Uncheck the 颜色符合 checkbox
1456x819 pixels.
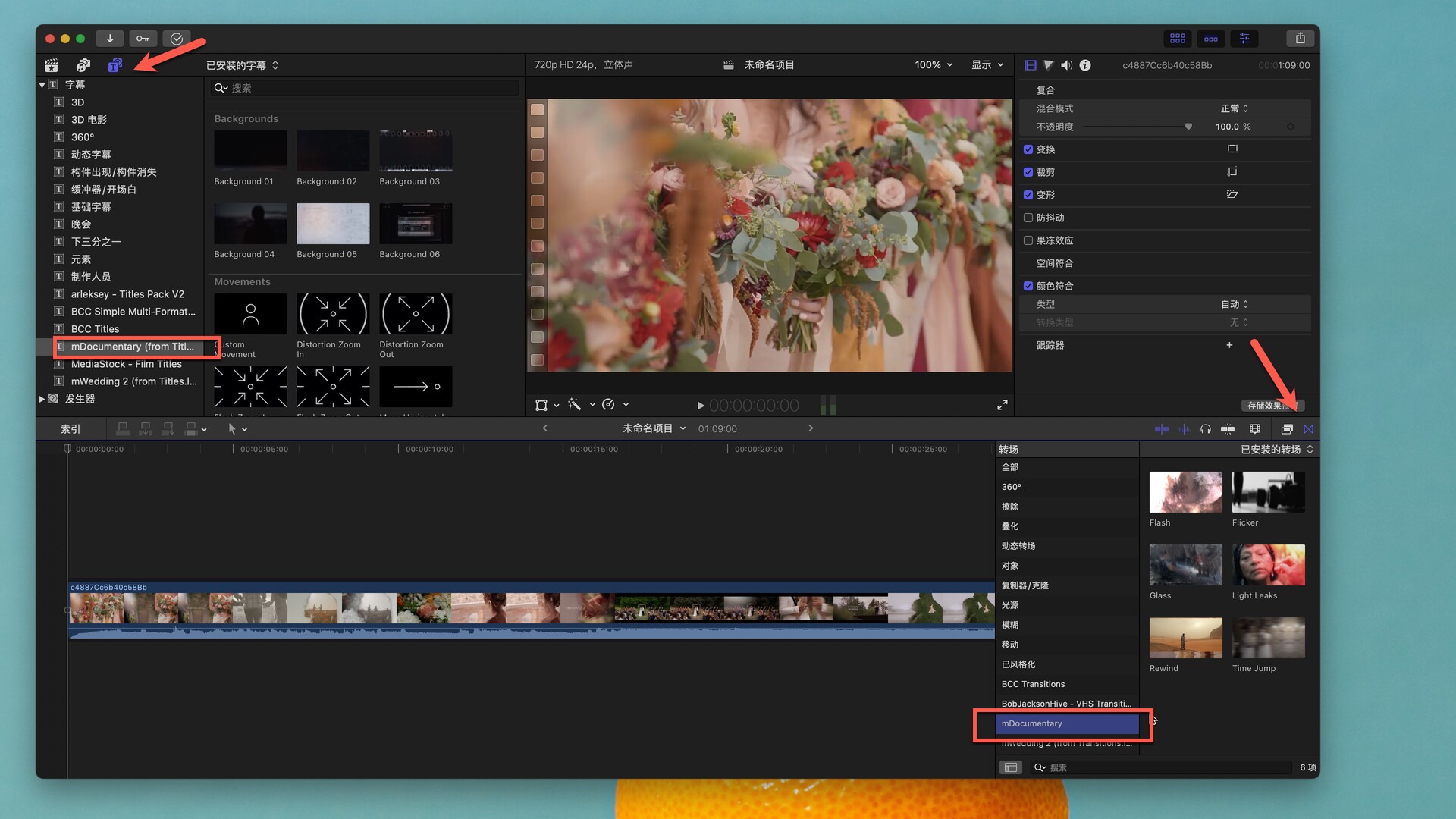(1028, 286)
